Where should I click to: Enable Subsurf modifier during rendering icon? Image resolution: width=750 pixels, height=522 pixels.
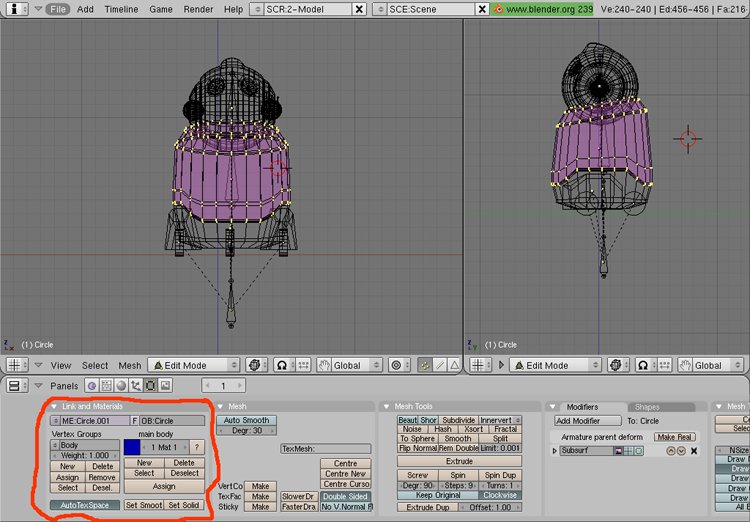618,451
